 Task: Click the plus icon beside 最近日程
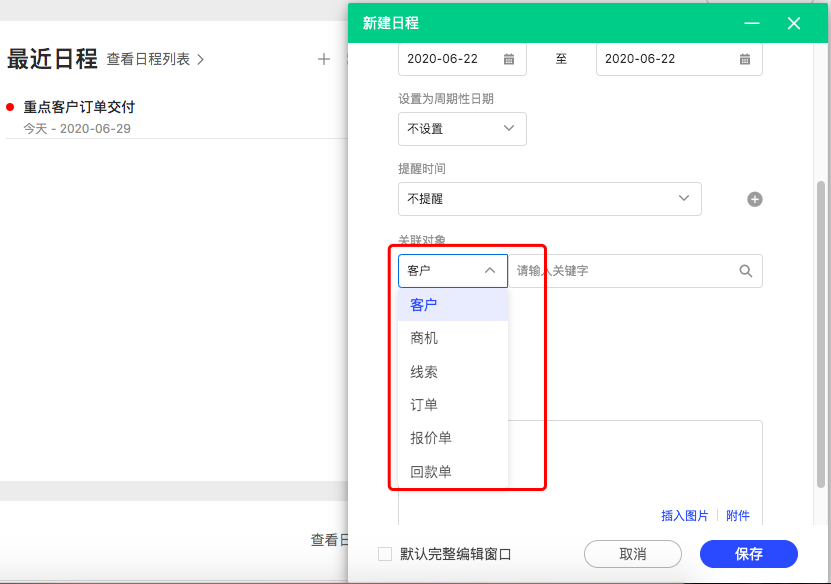pos(324,58)
